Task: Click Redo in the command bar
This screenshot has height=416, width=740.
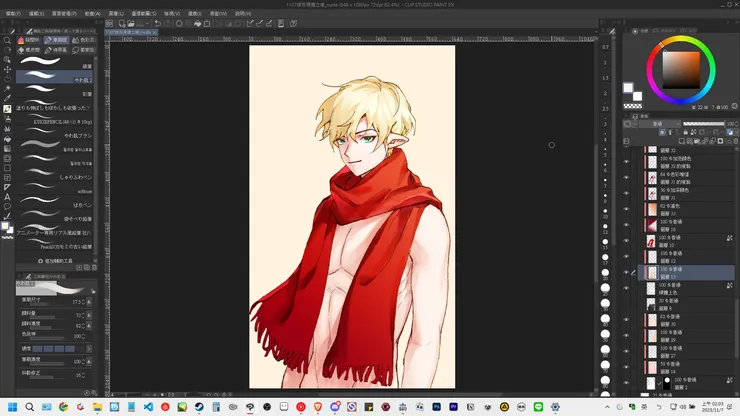Action: pos(167,23)
